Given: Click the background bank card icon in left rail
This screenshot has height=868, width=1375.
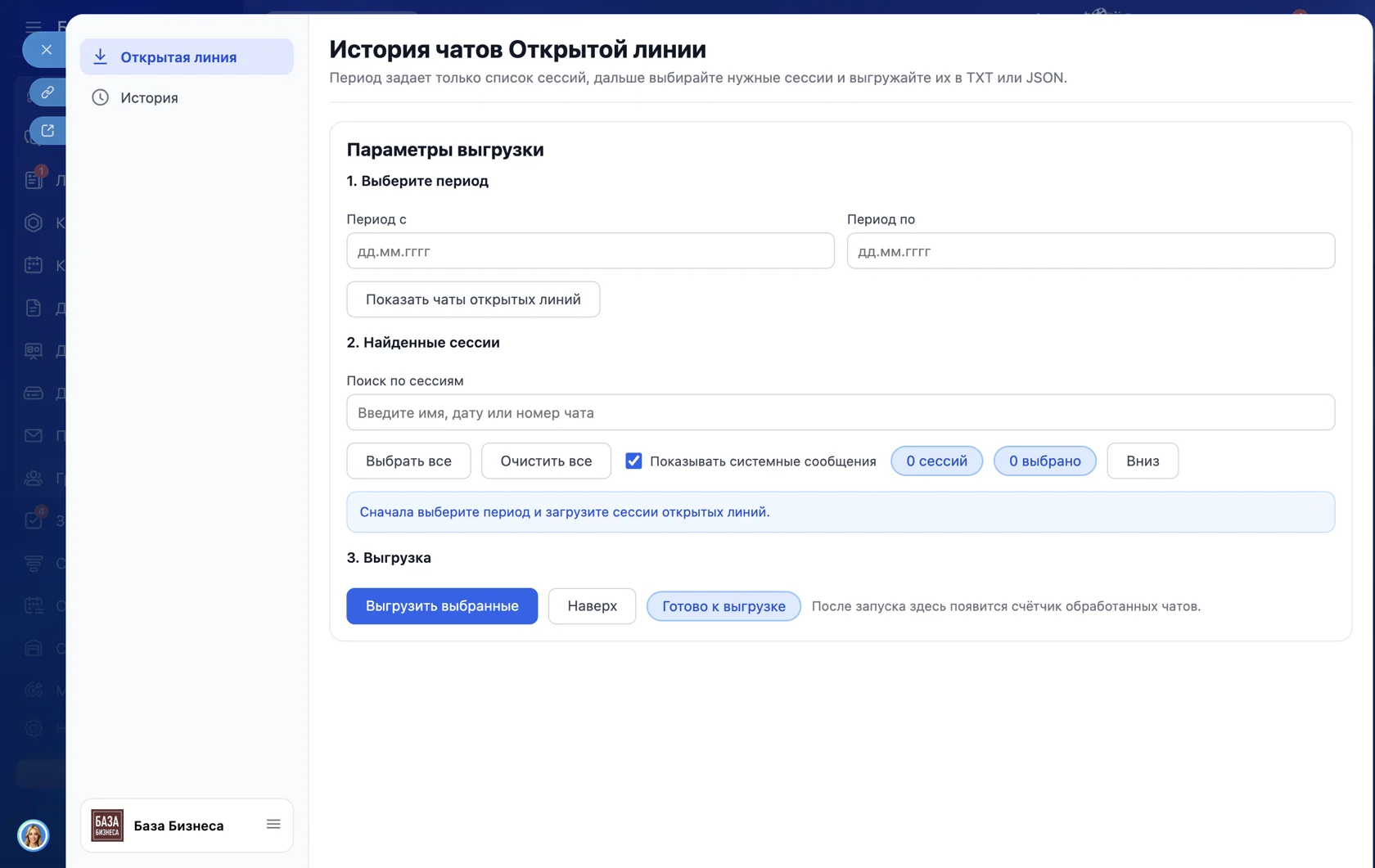Looking at the screenshot, I should point(34,393).
